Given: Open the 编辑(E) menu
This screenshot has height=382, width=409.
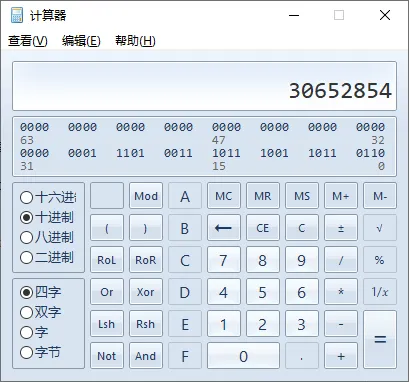Looking at the screenshot, I should [81, 41].
